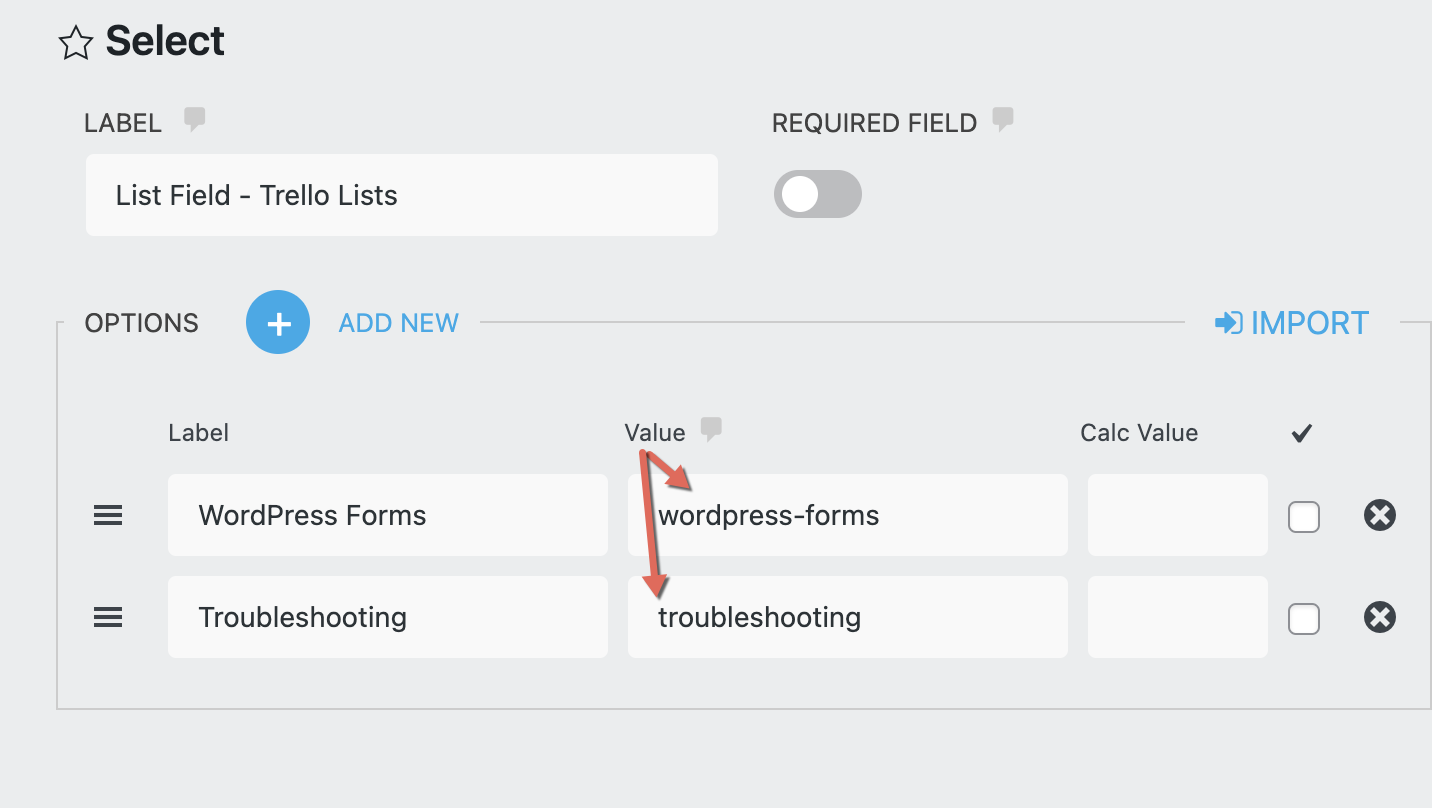Grab the drag handle for Troubleshooting row
Viewport: 1432px width, 808px height.
click(x=108, y=618)
